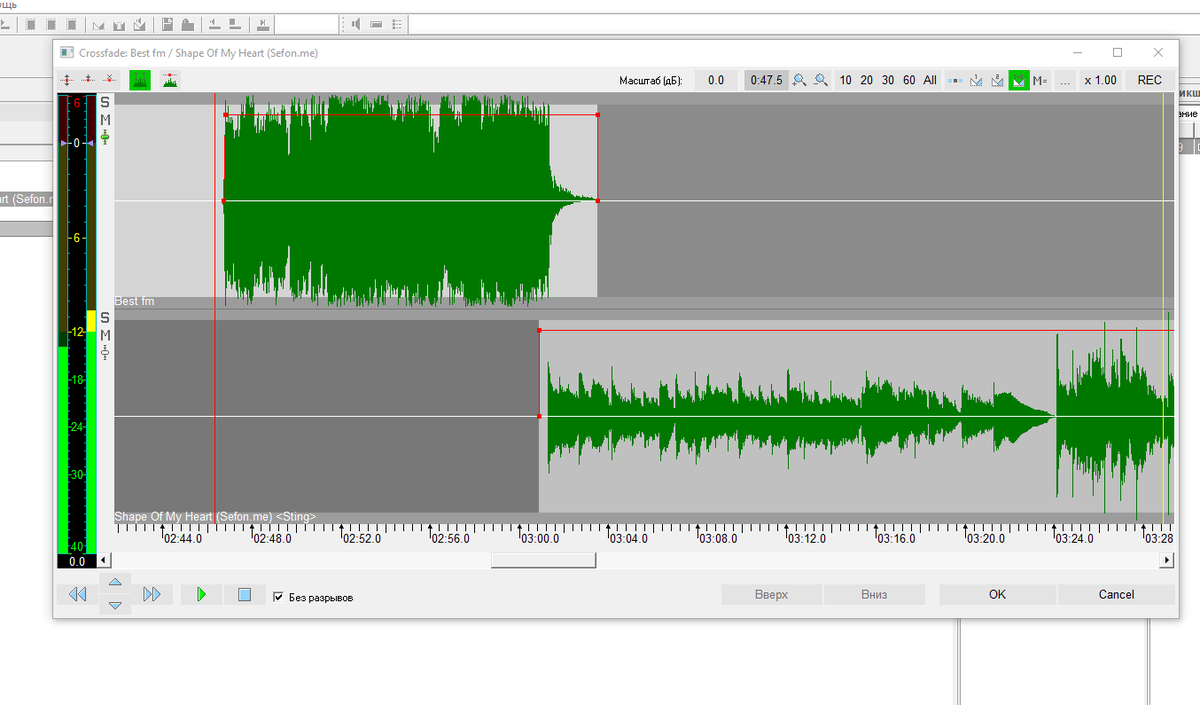Click the first envelope point tool icon
Image resolution: width=1200 pixels, height=705 pixels.
pyautogui.click(x=67, y=80)
